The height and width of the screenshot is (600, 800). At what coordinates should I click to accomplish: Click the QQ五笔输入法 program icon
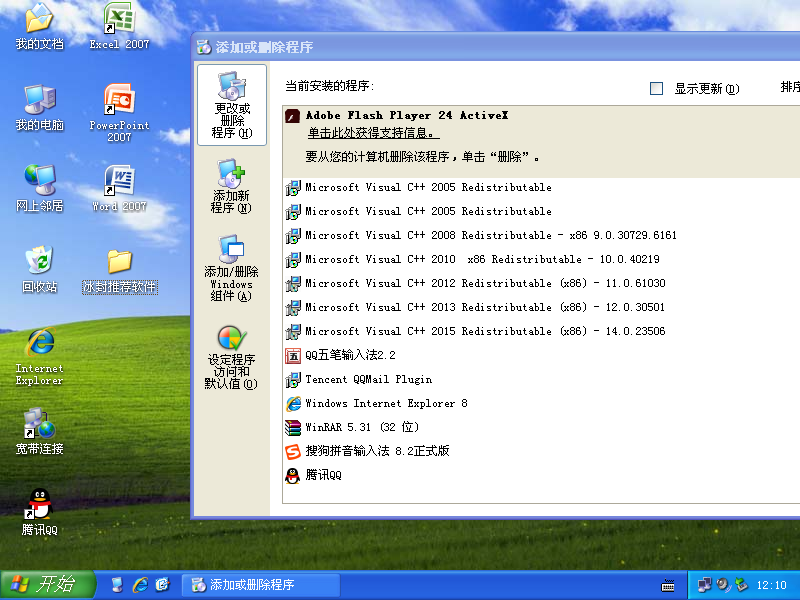[x=292, y=356]
